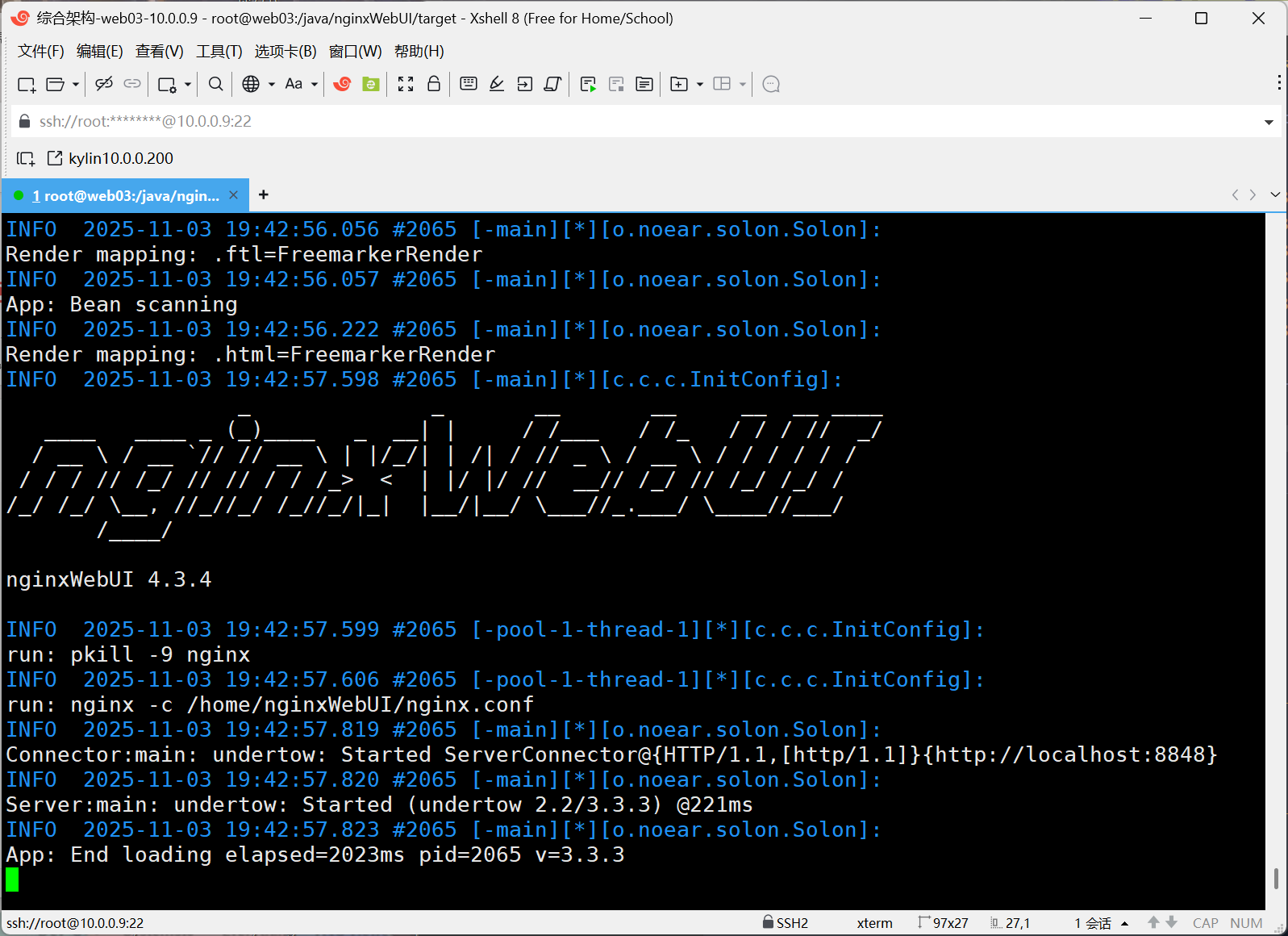
Task: Expand the Font dropdown arrow
Action: [315, 84]
